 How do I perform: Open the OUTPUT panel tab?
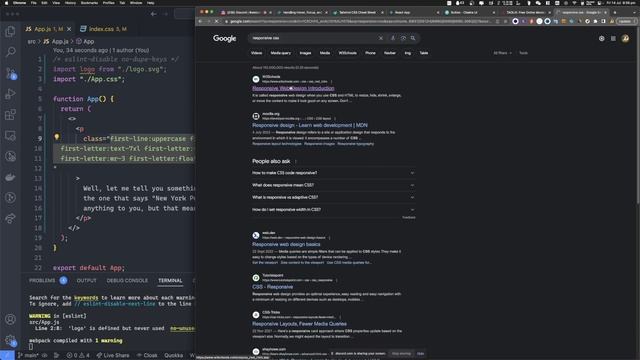pos(87,280)
